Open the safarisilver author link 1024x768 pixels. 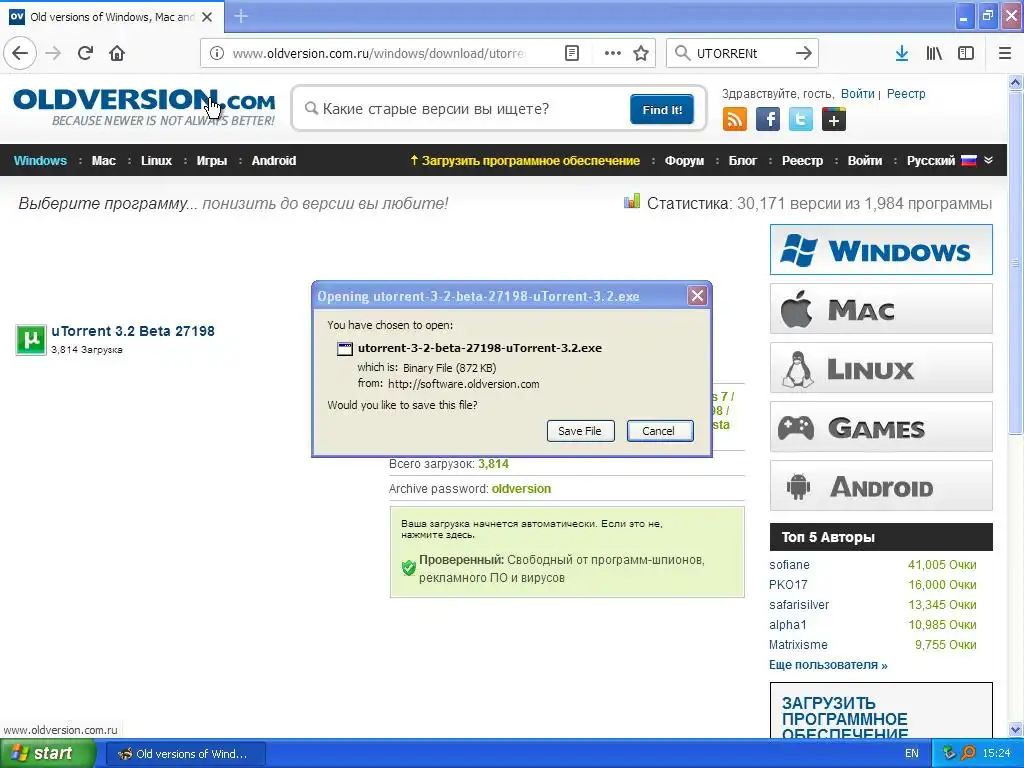tap(799, 605)
